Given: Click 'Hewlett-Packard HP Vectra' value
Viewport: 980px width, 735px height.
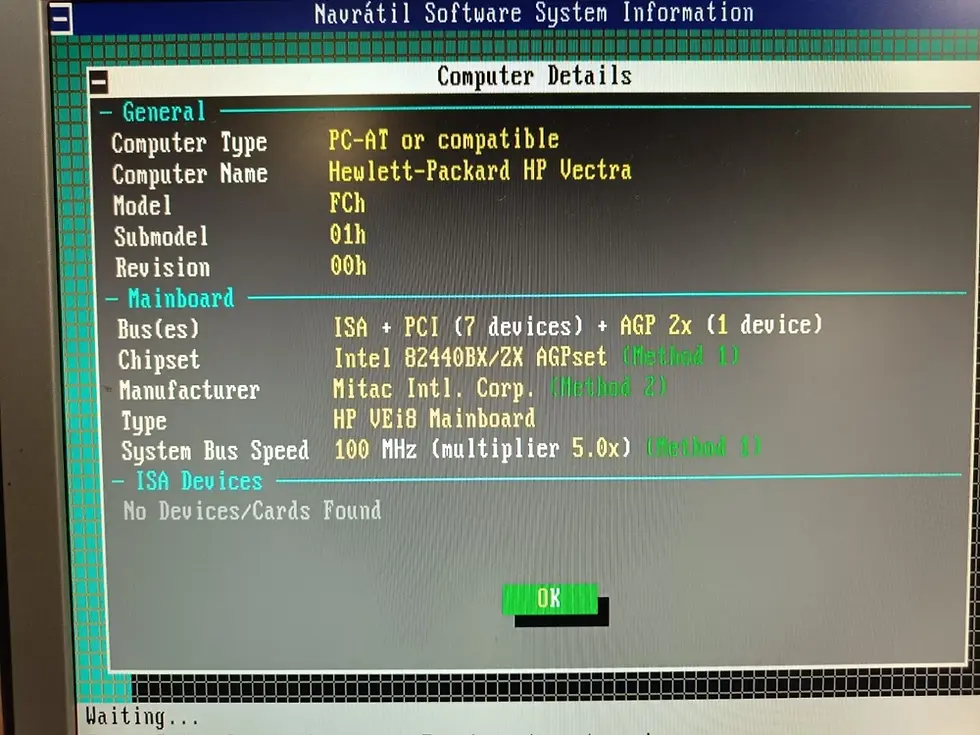Looking at the screenshot, I should (x=480, y=171).
